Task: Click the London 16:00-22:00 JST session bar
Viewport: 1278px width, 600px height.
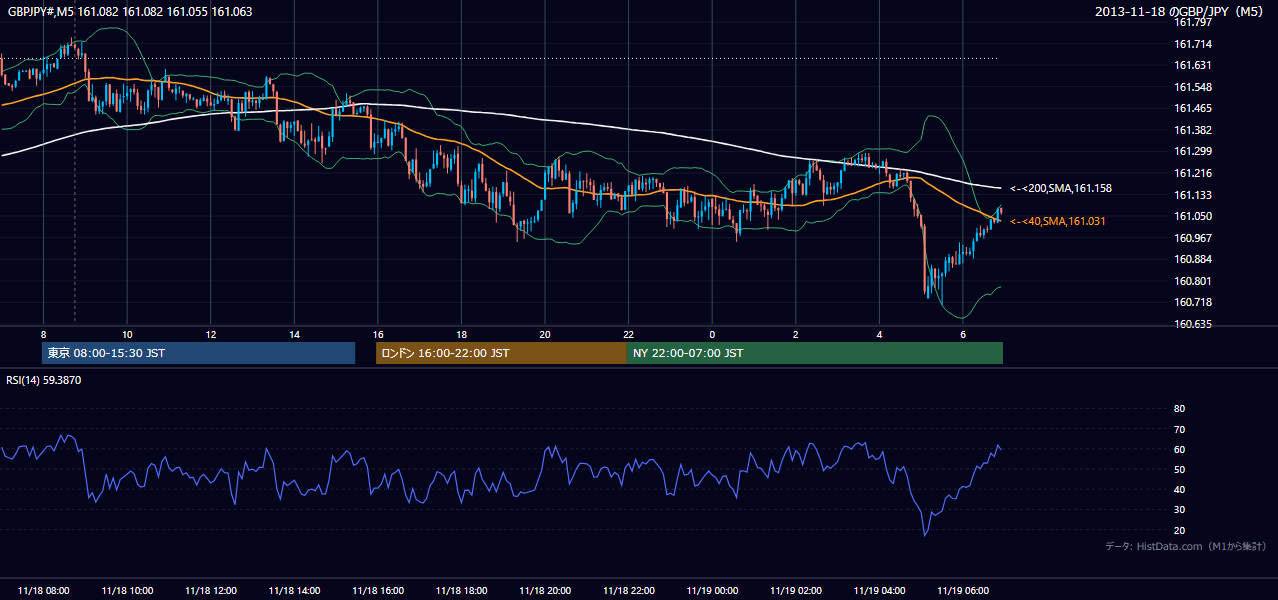Action: 501,353
